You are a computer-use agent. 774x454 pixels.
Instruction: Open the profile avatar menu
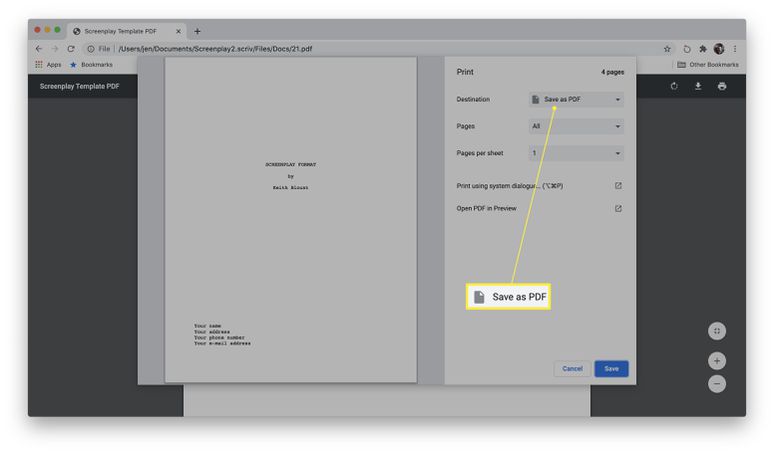[x=719, y=49]
